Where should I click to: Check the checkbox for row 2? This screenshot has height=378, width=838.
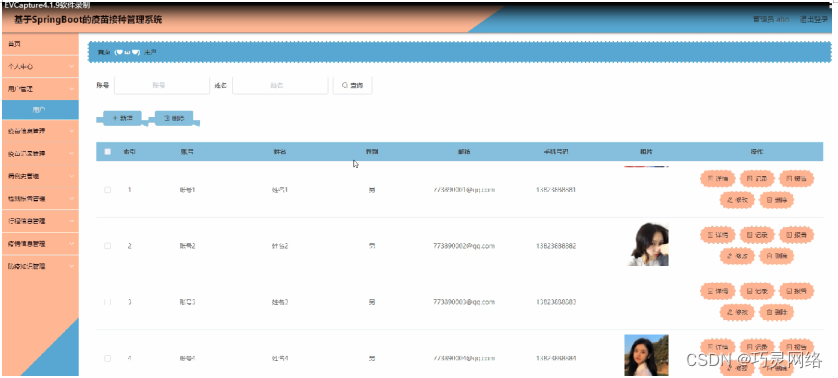107,246
